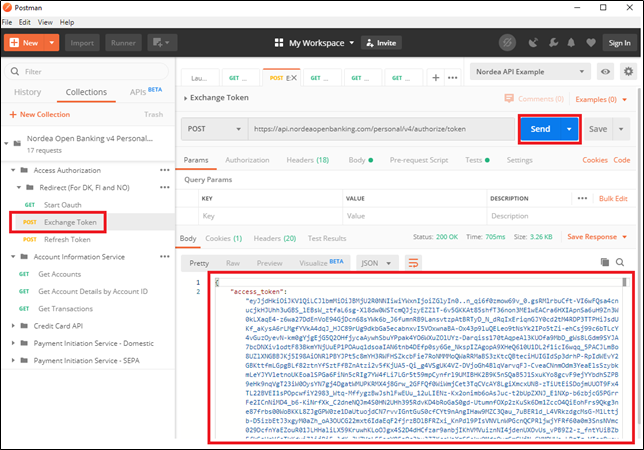Open Account Information Service three-dot options
The image size is (644, 450).
(165, 257)
